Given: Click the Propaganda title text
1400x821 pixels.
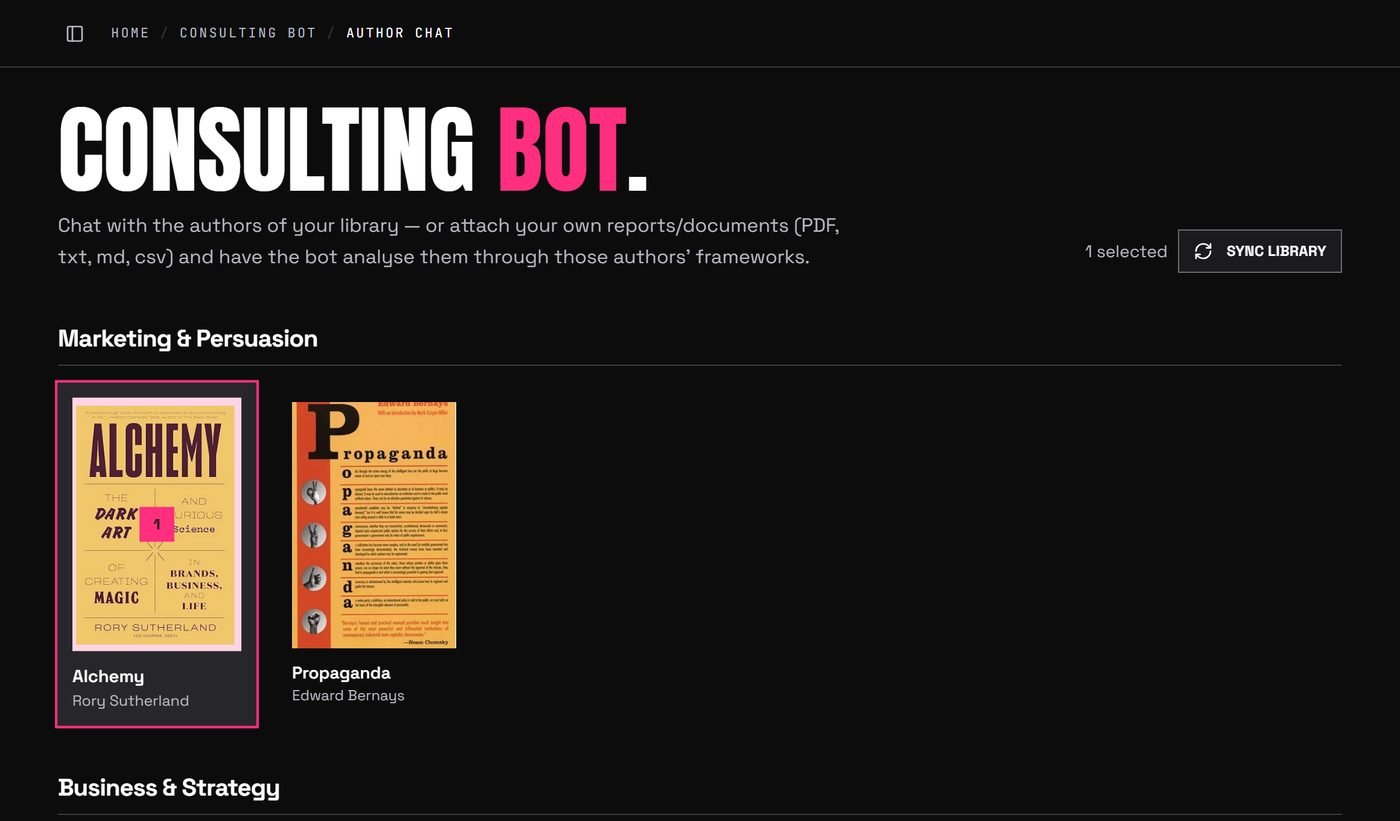Looking at the screenshot, I should click(x=341, y=673).
